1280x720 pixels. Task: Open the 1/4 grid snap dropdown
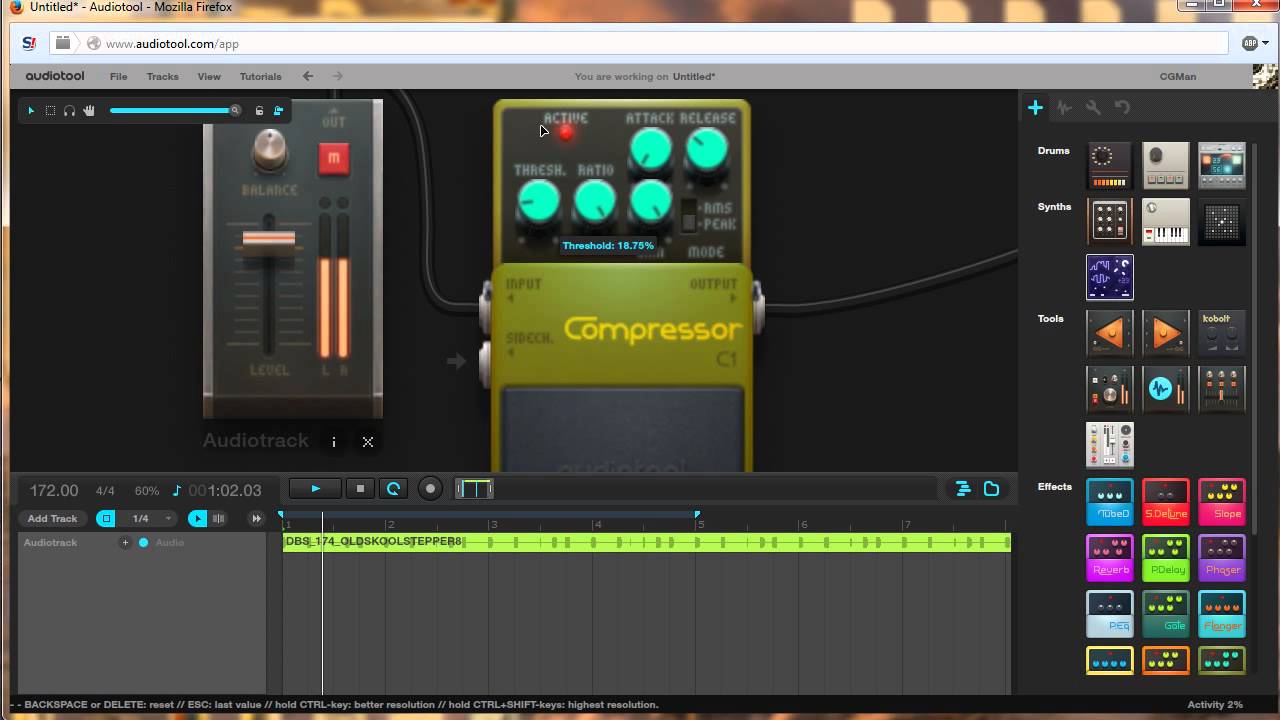(147, 518)
